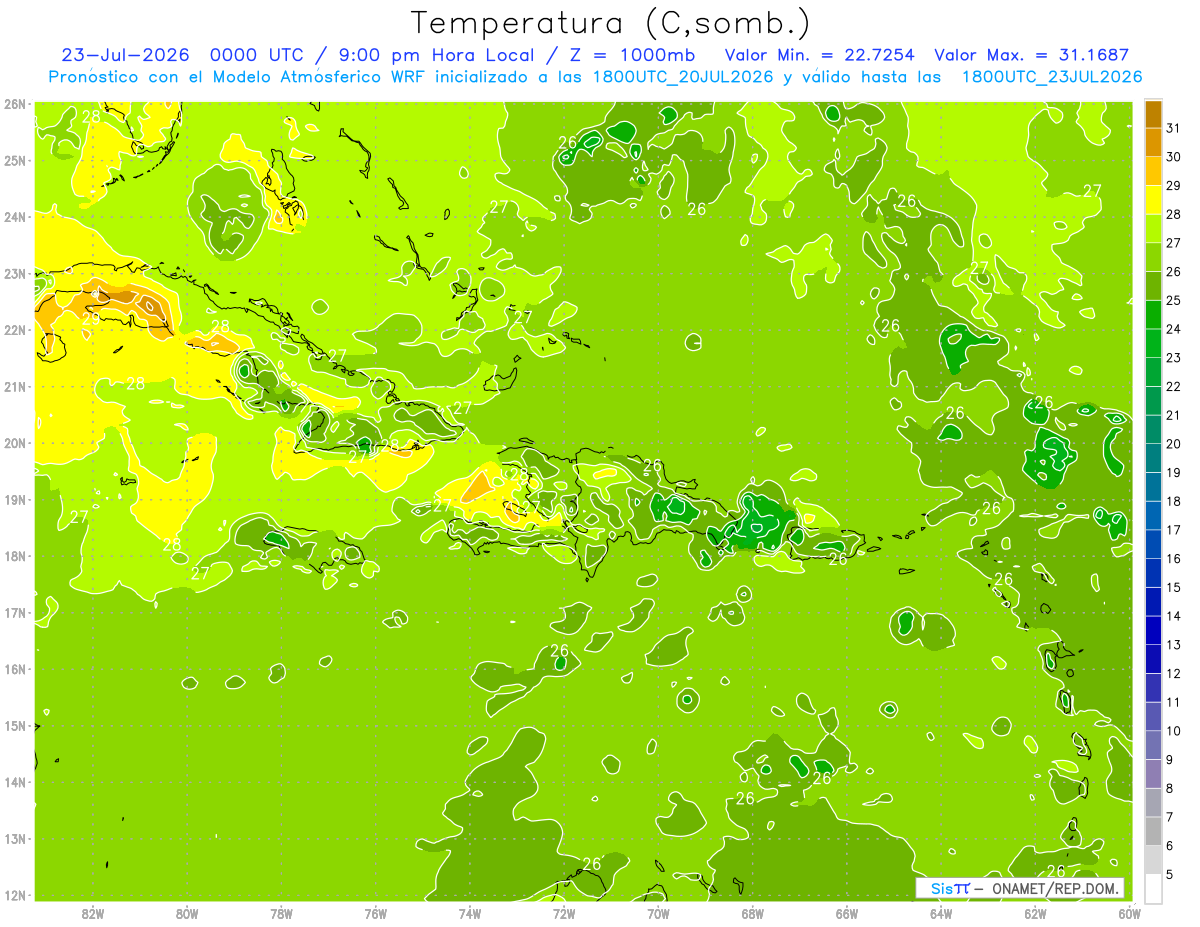Click the 12N latitude axis label

15,895
